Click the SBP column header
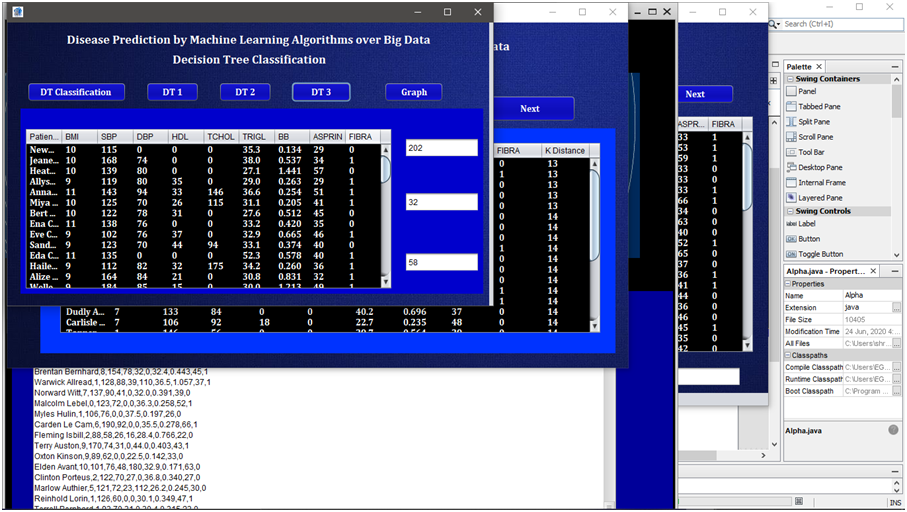Viewport: 907px width, 512px height. [x=116, y=137]
